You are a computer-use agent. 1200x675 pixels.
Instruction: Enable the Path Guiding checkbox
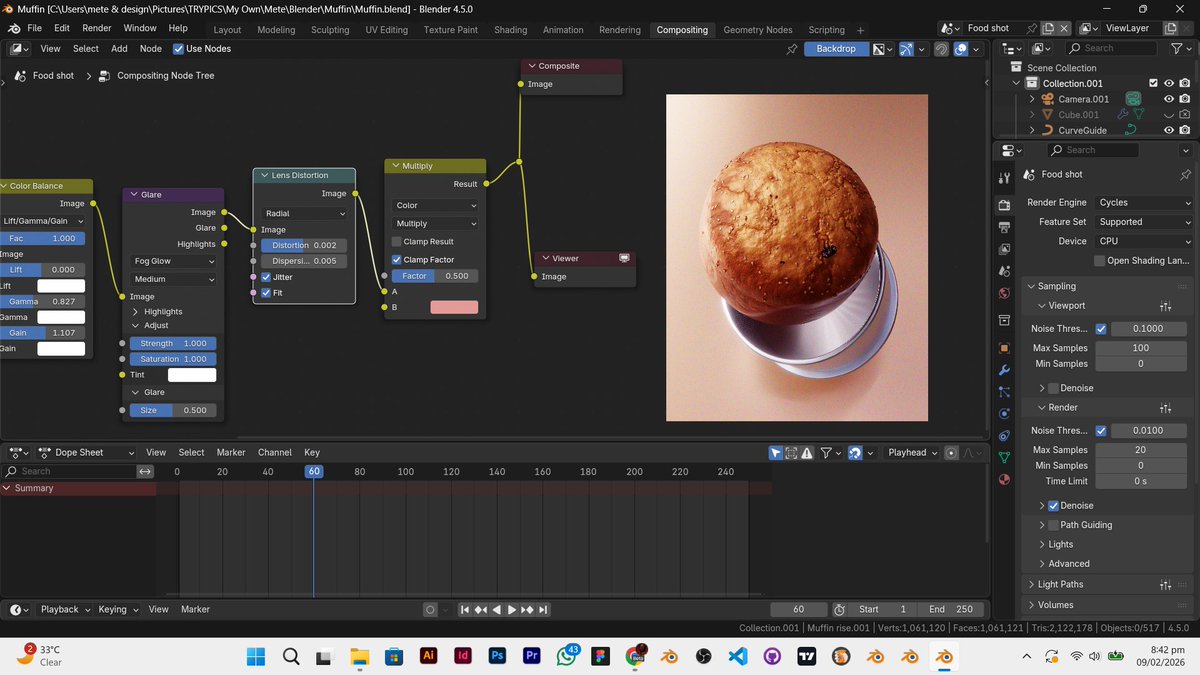(x=1053, y=525)
